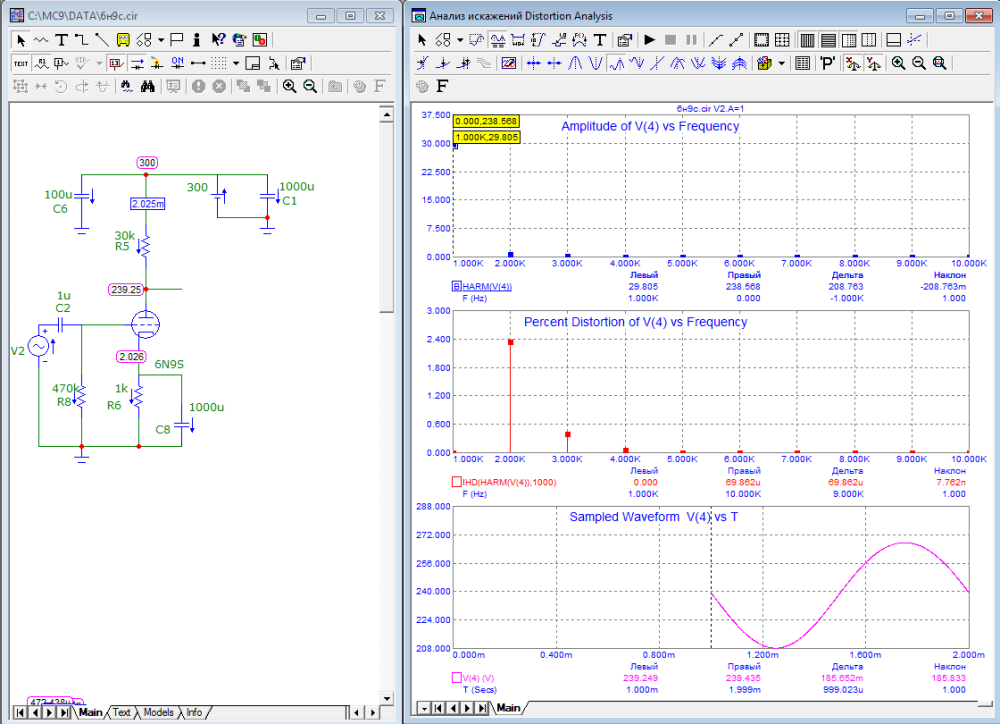This screenshot has width=1000, height=724.
Task: Toggle the IHD(HARM(V(4)),1000) curve checkbox
Action: click(x=456, y=483)
